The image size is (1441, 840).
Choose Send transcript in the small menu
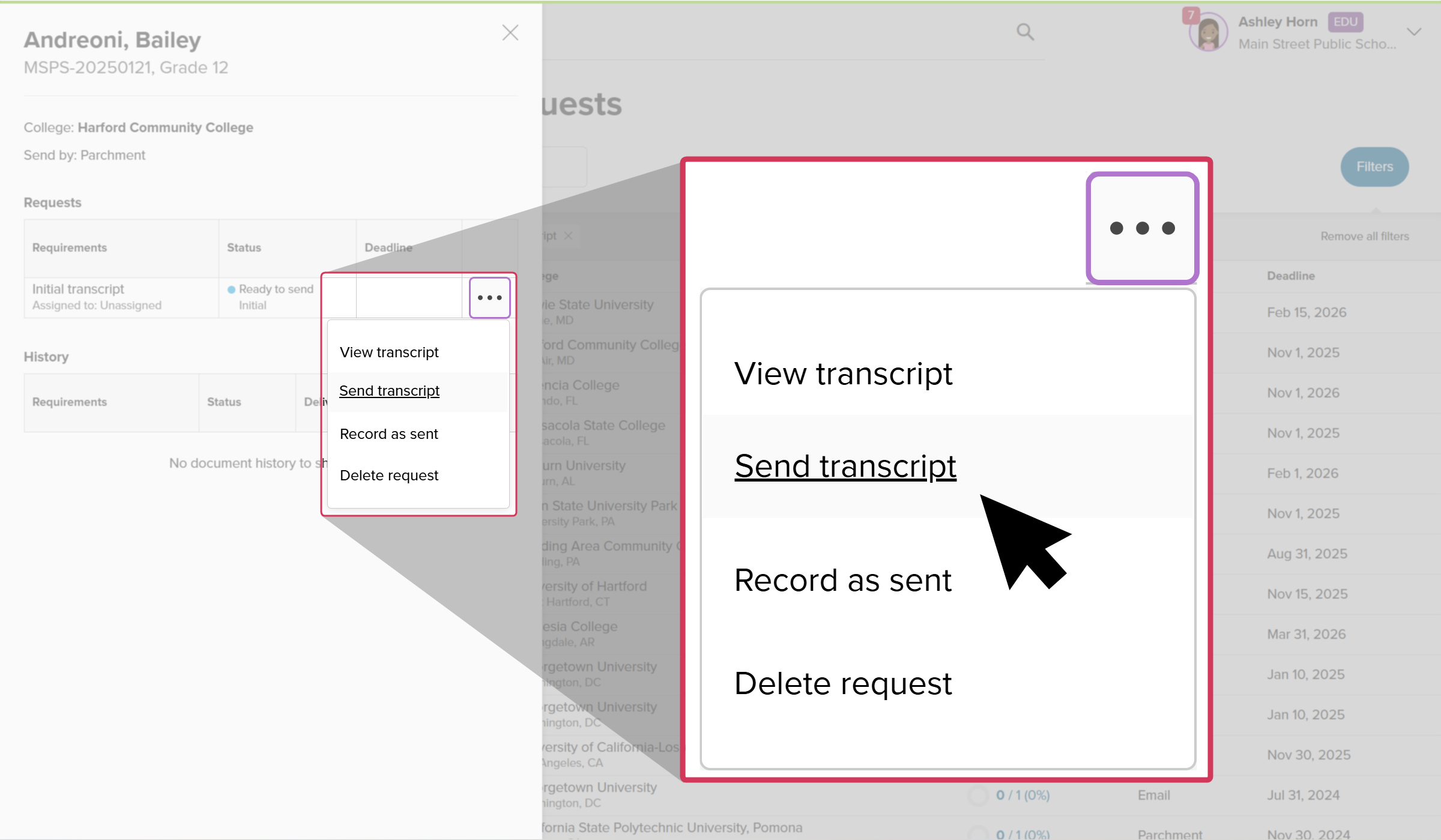pos(389,391)
